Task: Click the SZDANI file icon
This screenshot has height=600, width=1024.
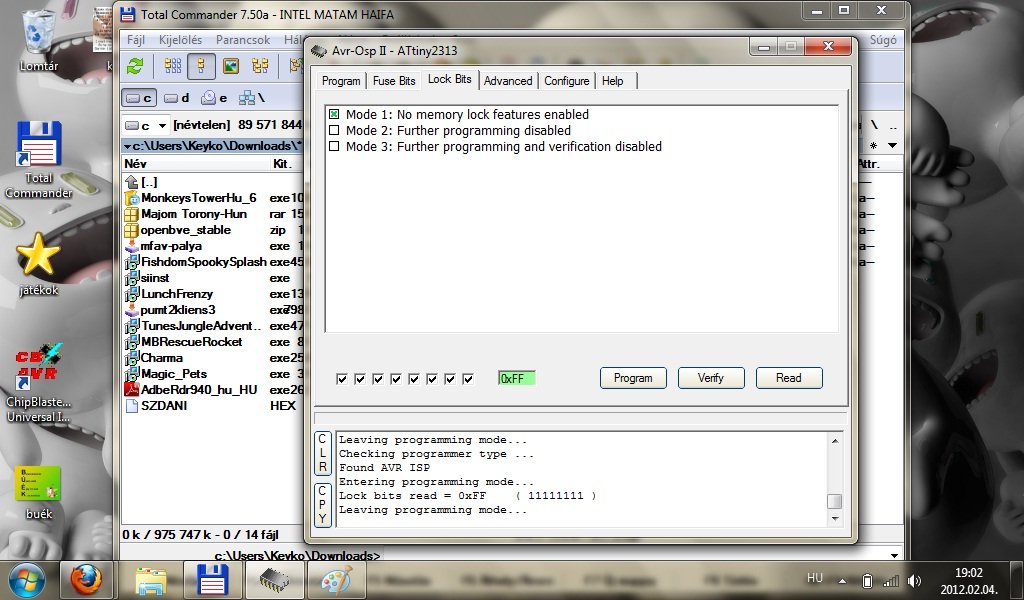Action: click(131, 405)
